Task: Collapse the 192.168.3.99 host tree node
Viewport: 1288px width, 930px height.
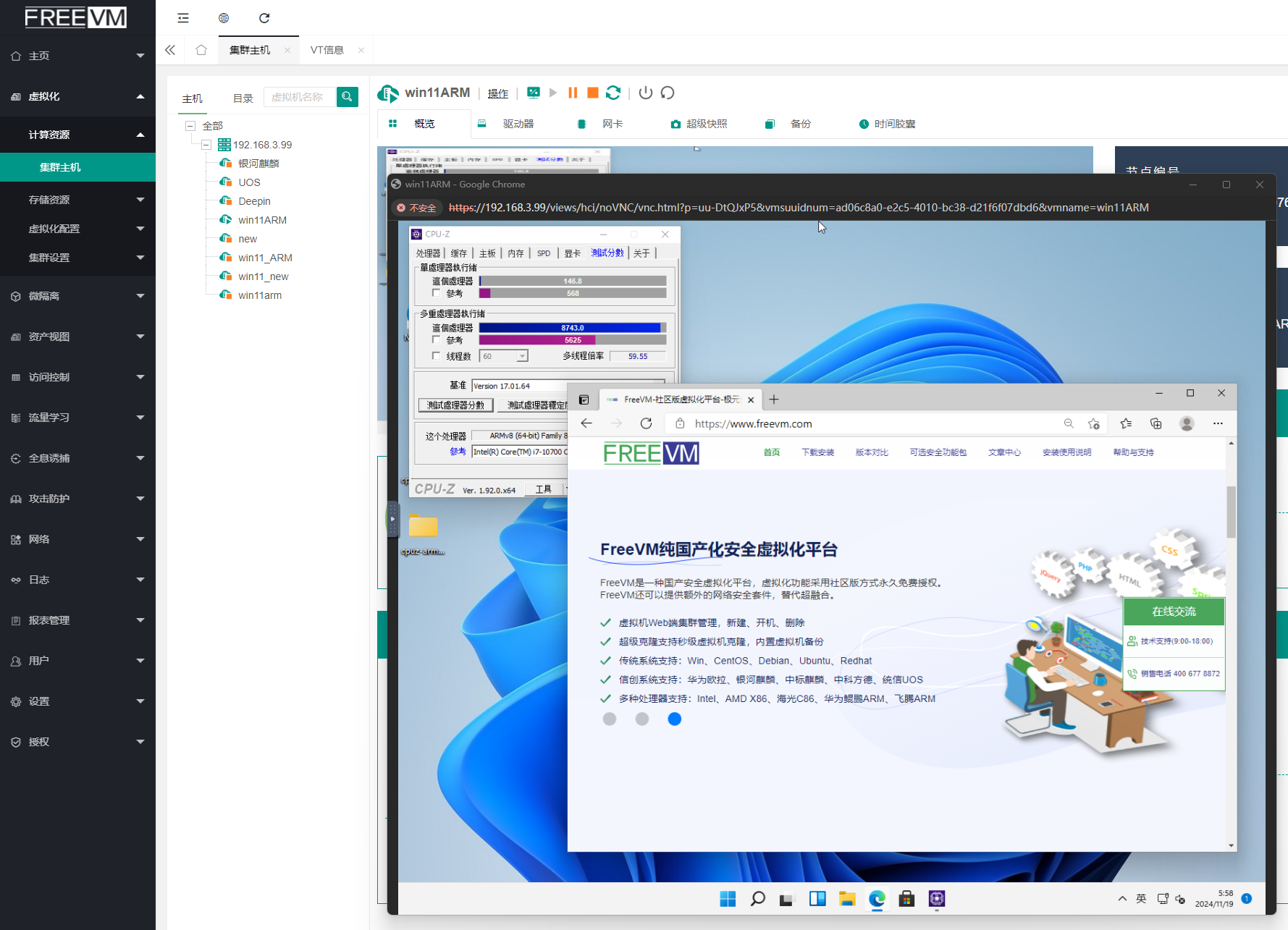Action: [x=206, y=145]
